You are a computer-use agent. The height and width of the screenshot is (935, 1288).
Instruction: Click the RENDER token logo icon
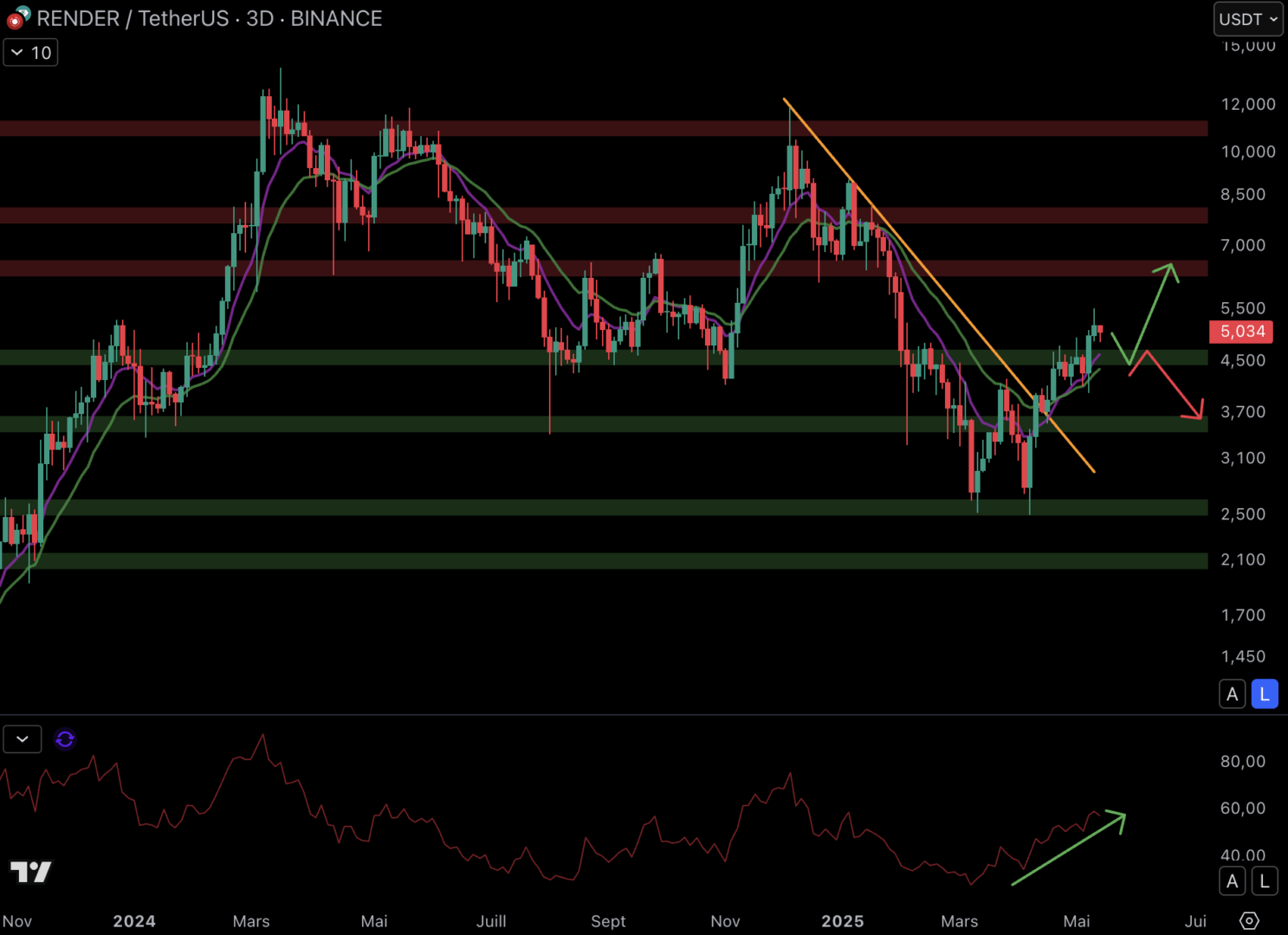point(18,17)
